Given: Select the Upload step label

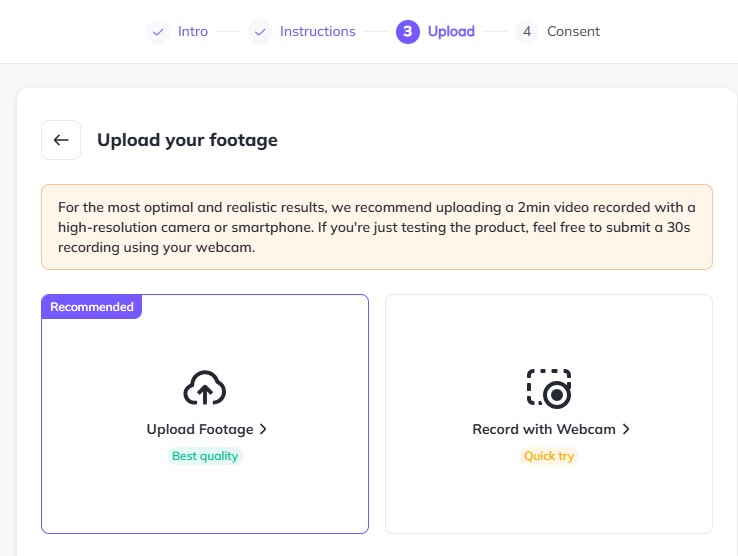Looking at the screenshot, I should tap(451, 32).
